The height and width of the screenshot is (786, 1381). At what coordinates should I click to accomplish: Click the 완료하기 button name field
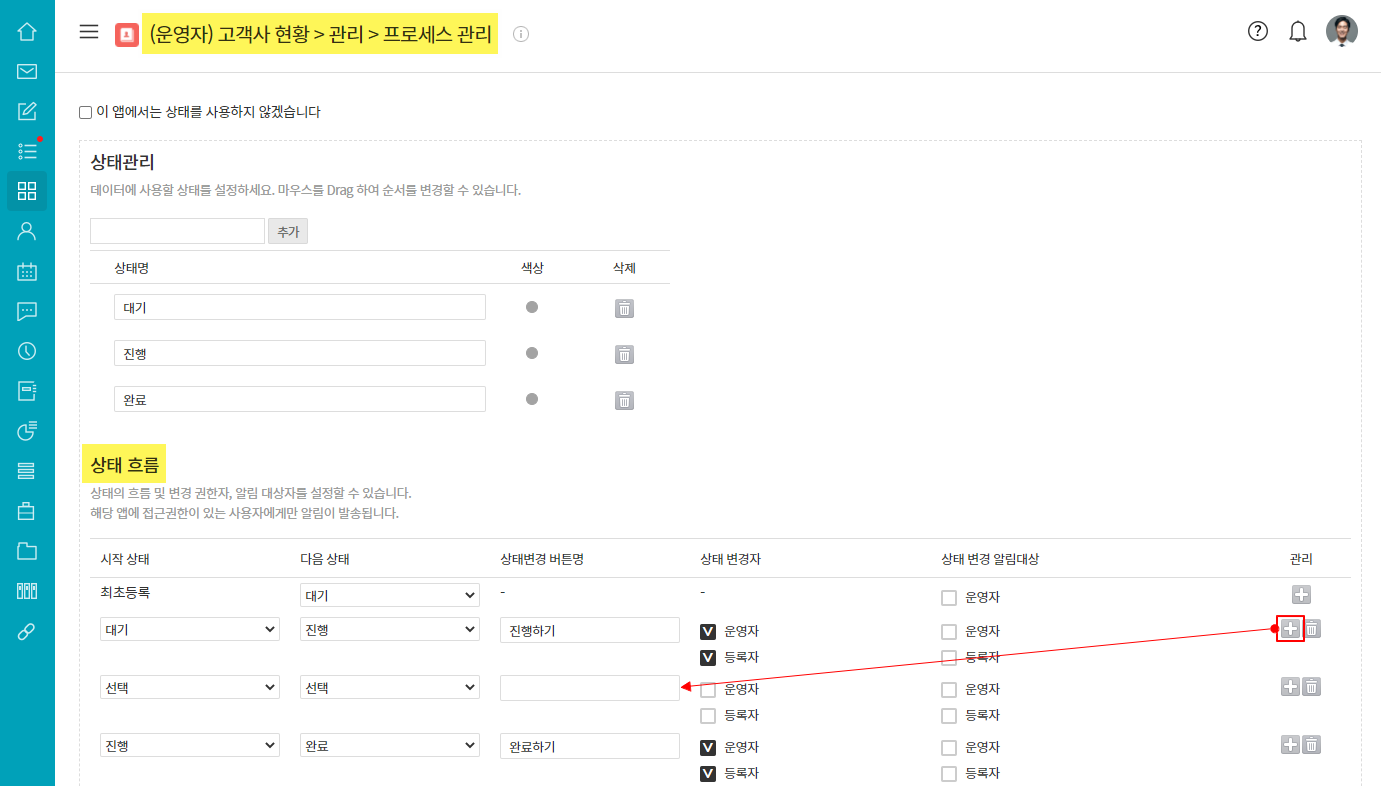click(590, 746)
